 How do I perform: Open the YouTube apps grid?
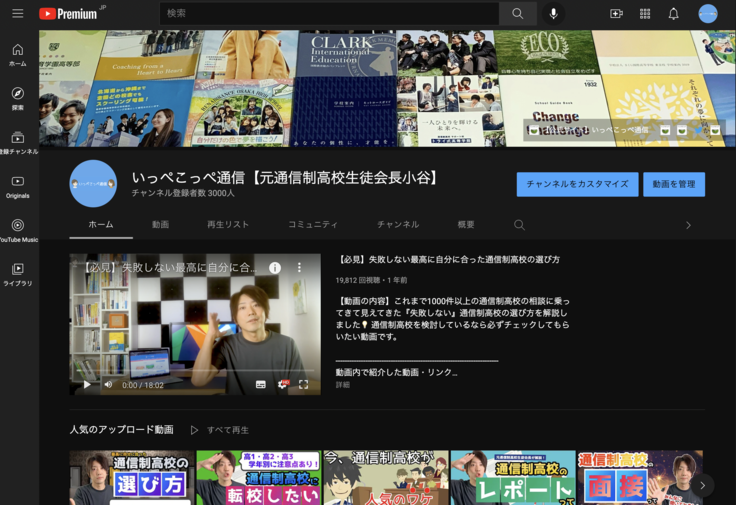(645, 14)
